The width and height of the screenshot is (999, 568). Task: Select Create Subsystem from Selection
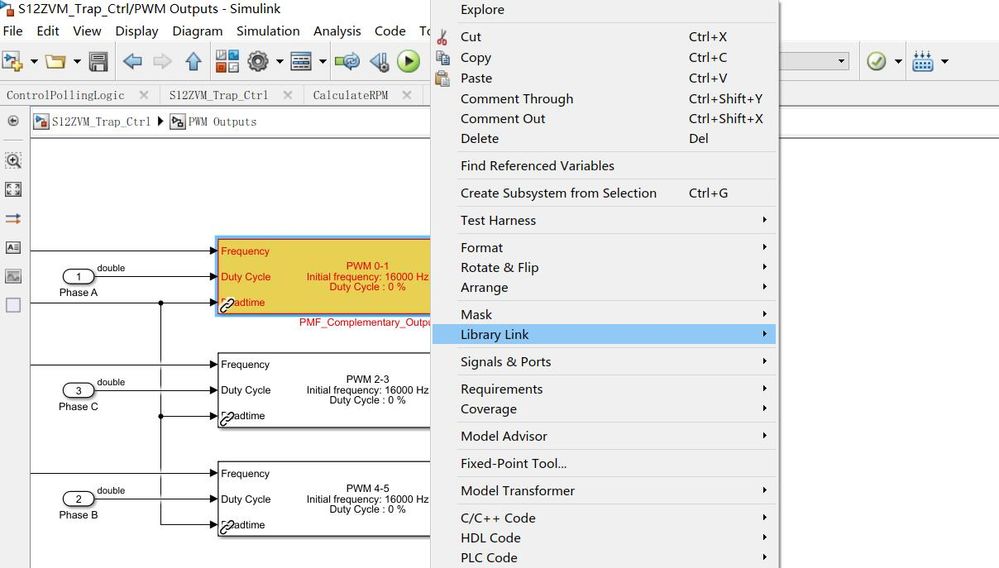coord(604,193)
